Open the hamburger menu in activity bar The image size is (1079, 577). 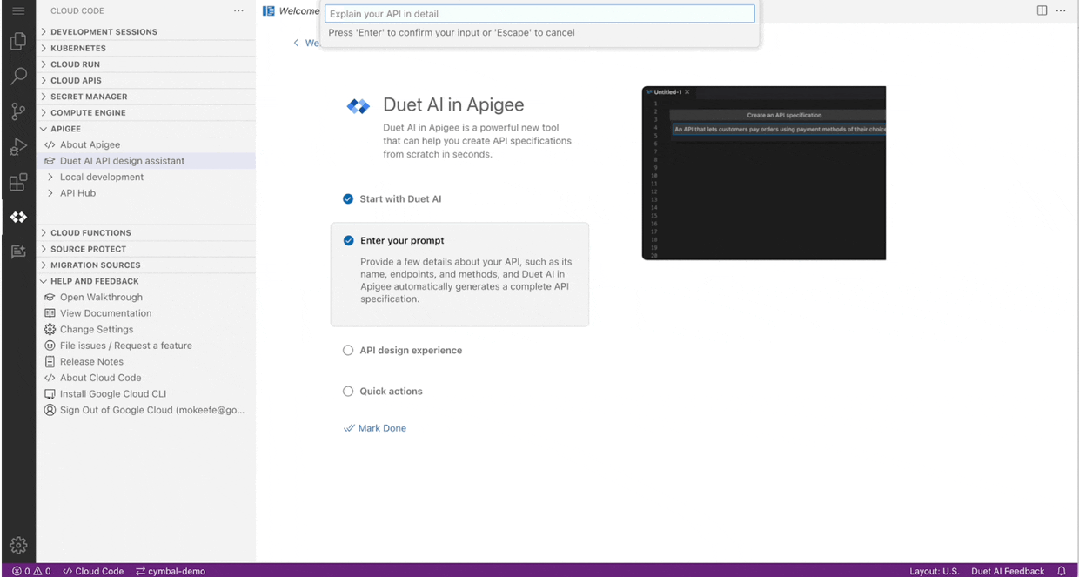[x=19, y=11]
